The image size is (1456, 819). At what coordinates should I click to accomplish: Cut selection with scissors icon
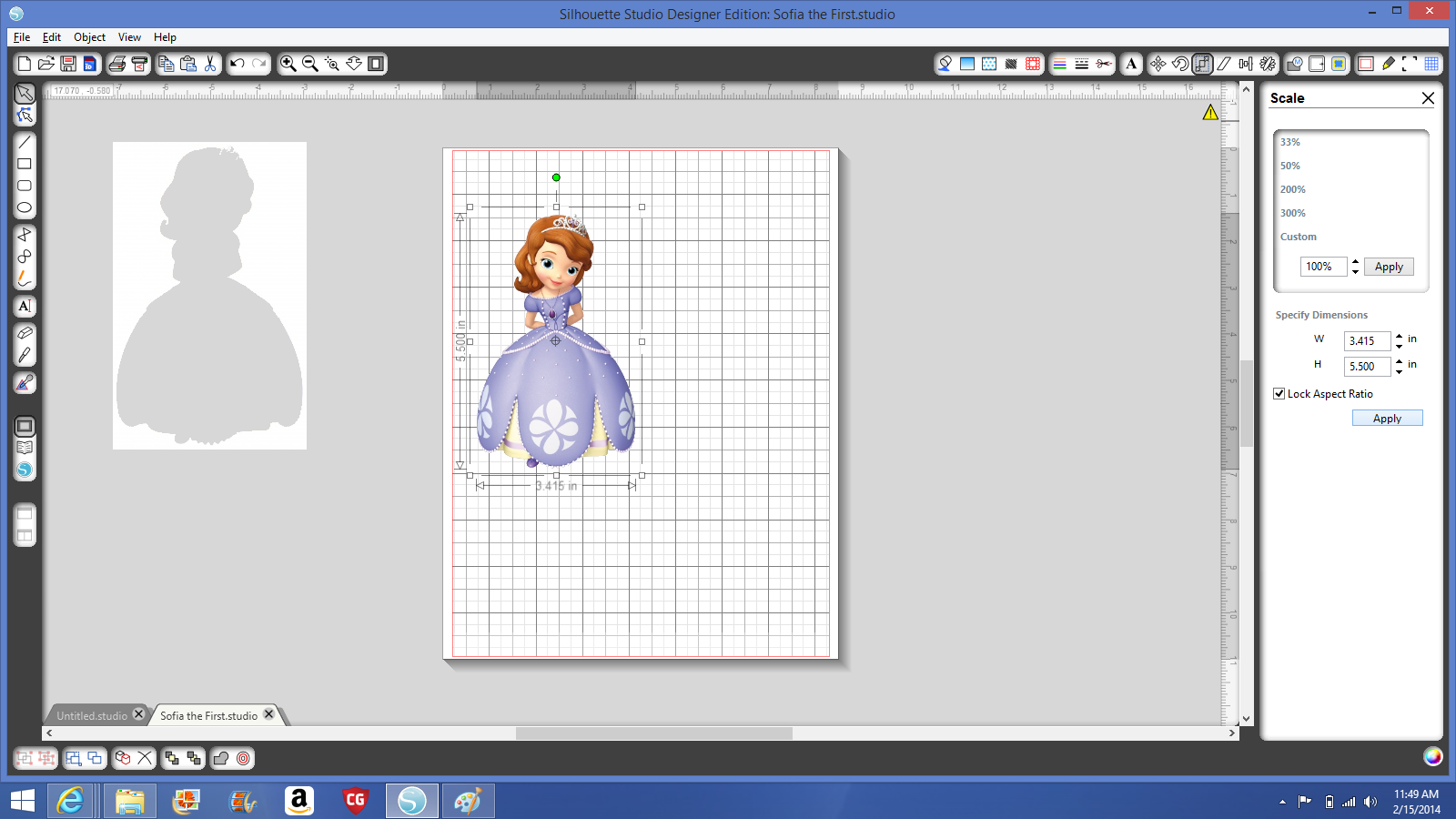[x=210, y=64]
